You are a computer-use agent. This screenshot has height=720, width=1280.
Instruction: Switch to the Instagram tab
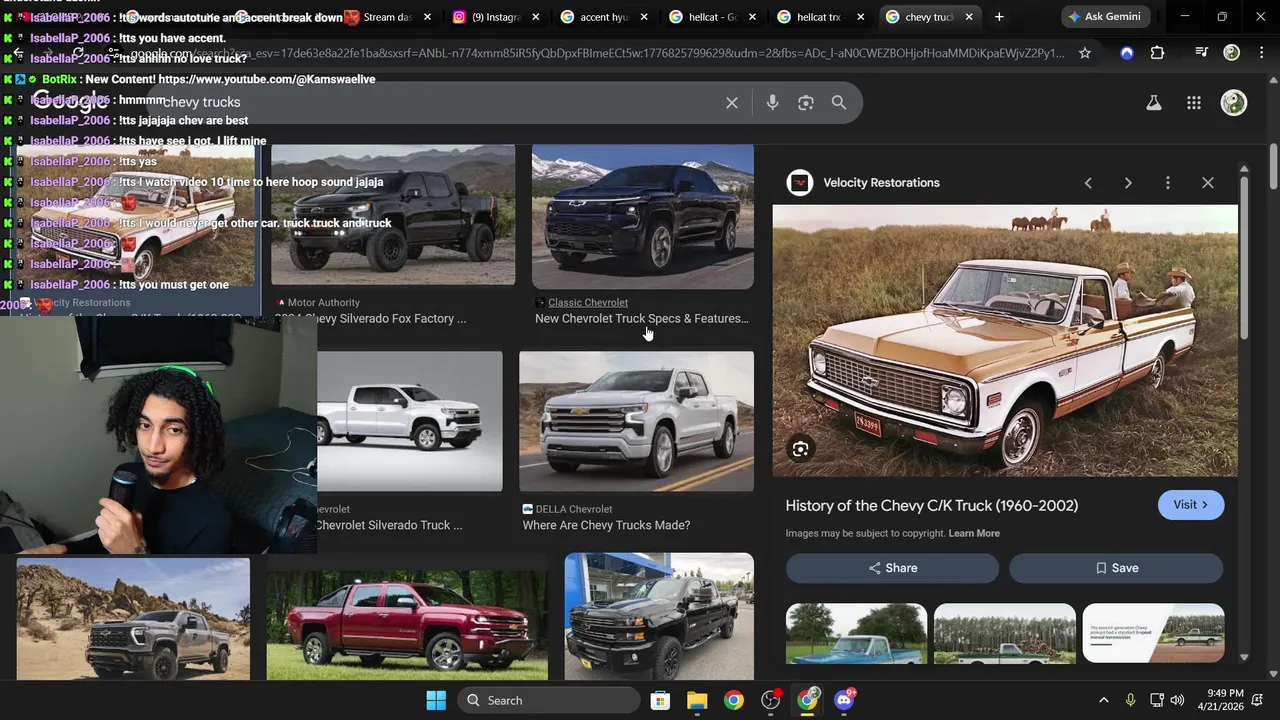(x=495, y=17)
